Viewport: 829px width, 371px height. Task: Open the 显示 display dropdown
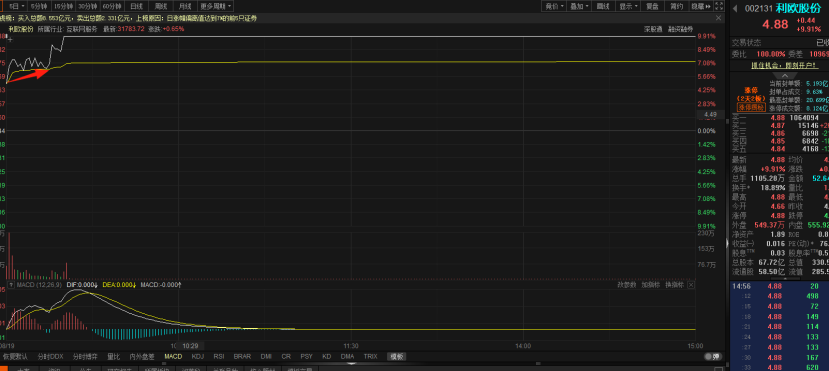[628, 6]
